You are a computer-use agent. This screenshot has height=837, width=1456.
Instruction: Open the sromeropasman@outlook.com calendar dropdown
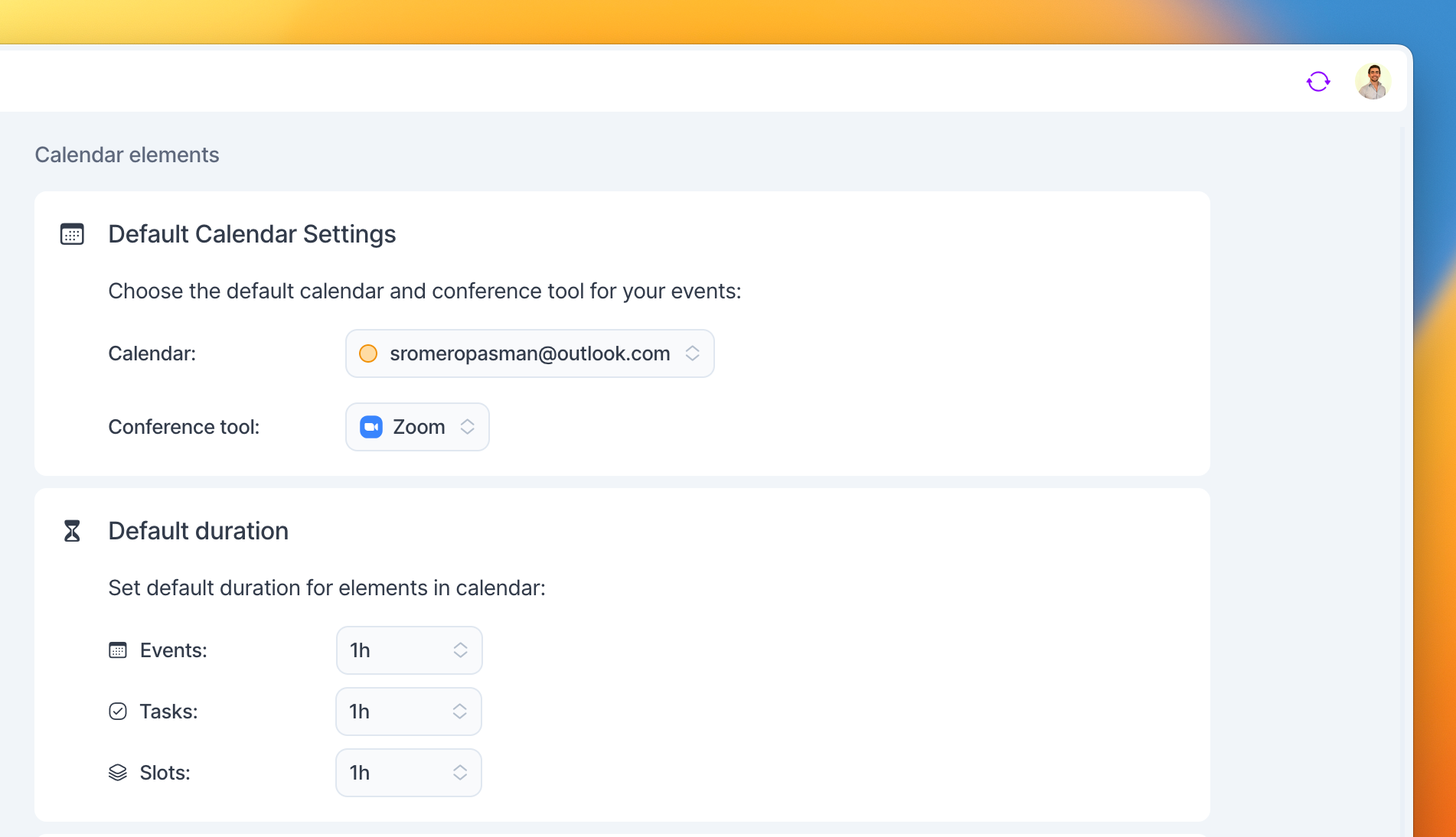529,353
